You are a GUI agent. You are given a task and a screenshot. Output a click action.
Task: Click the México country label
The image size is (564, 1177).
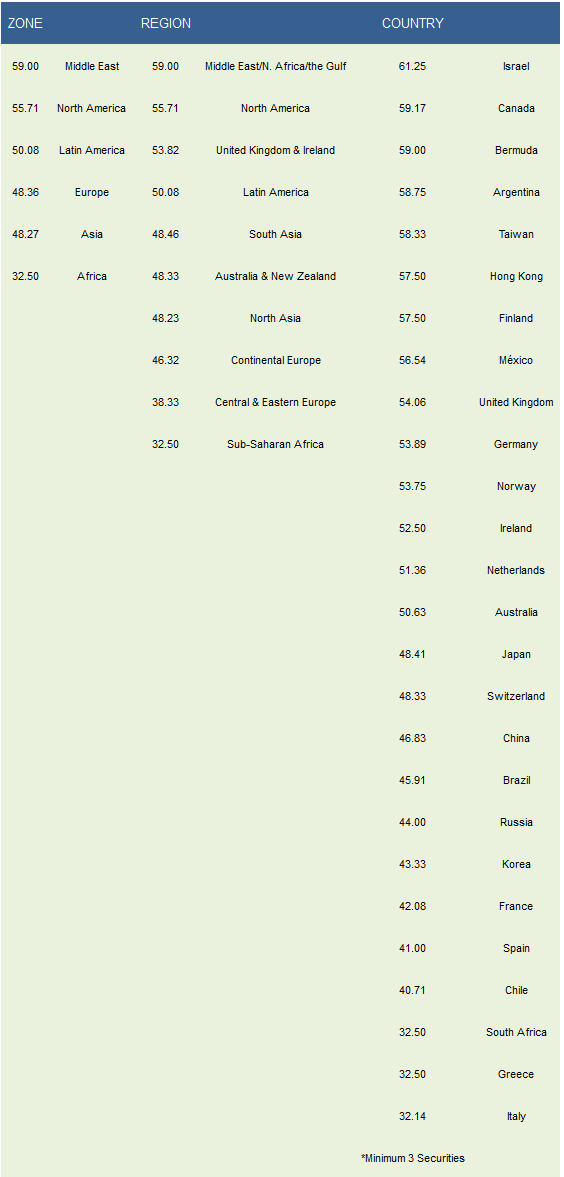click(x=516, y=360)
